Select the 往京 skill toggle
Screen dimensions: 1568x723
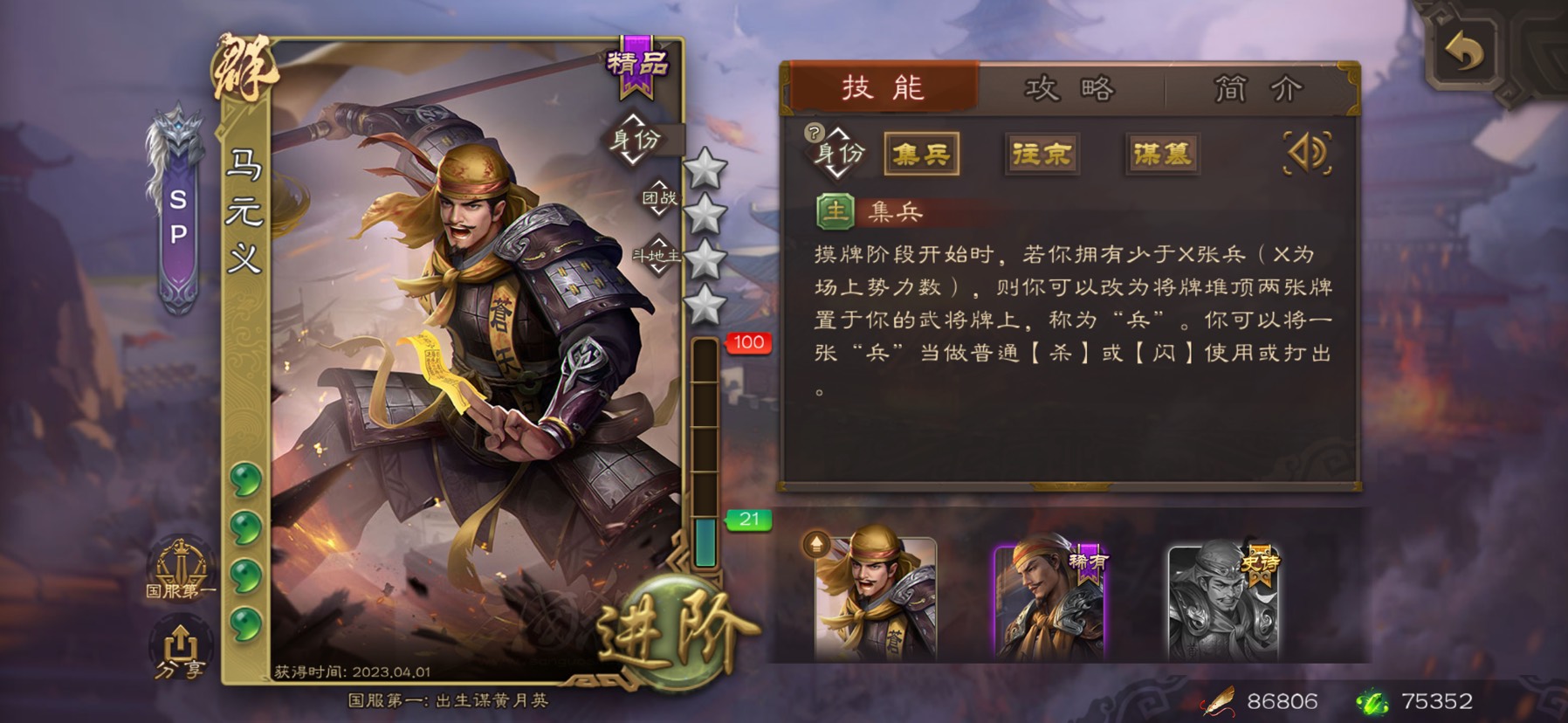pos(1042,155)
